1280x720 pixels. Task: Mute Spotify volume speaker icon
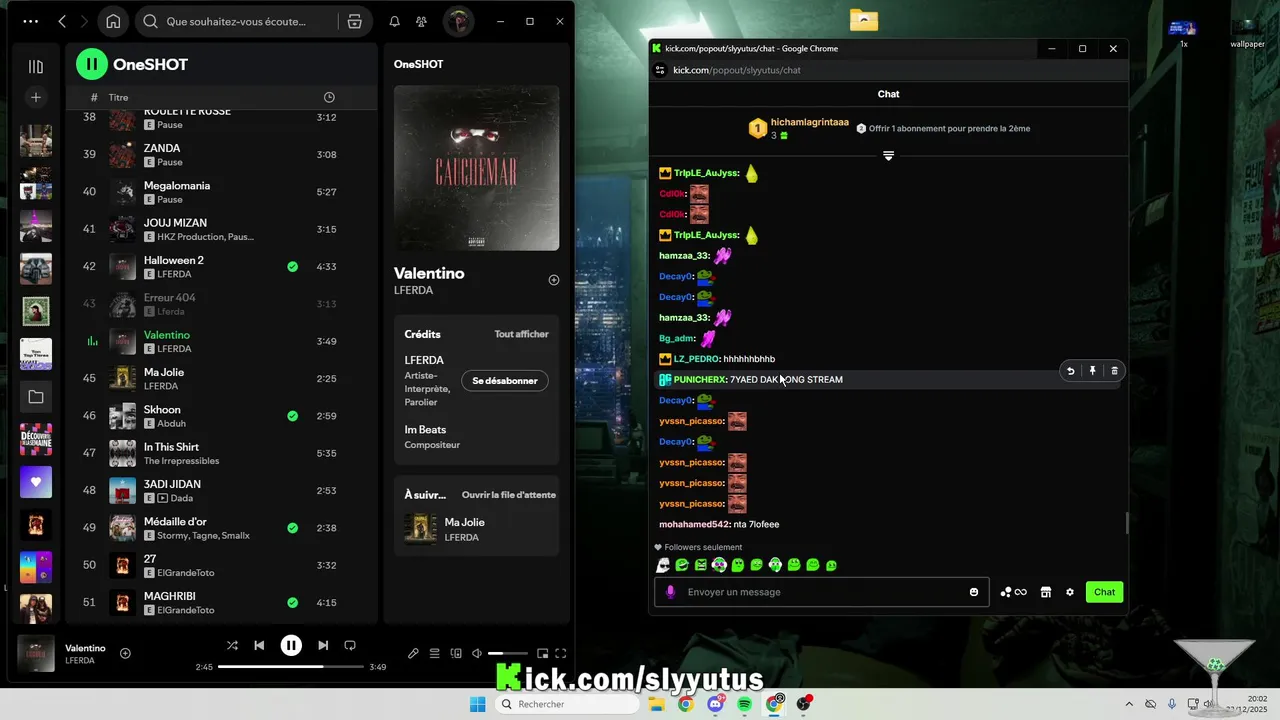(478, 654)
